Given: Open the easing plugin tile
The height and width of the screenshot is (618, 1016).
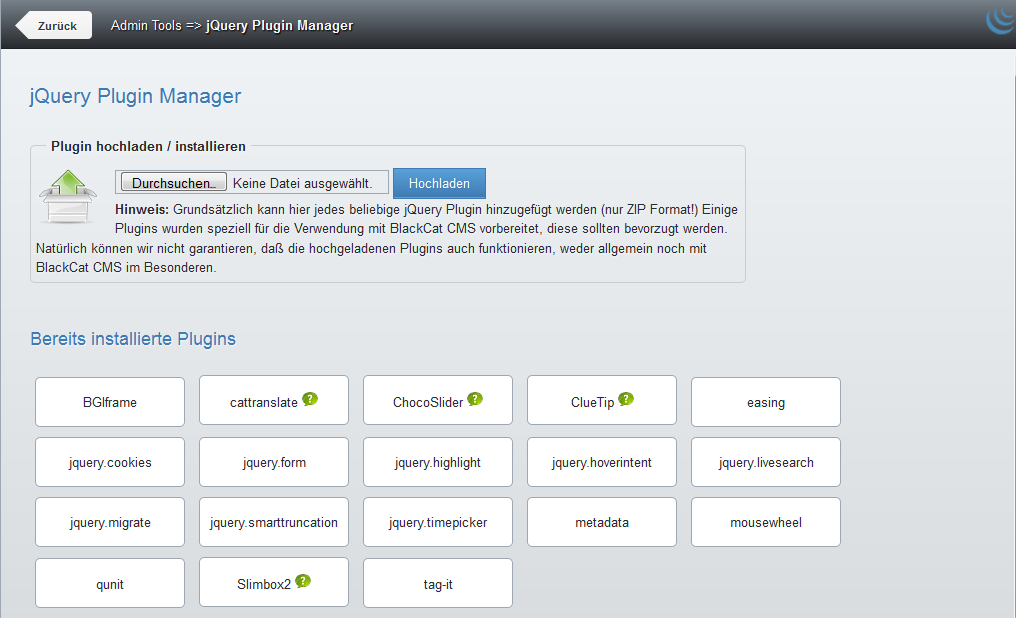Looking at the screenshot, I should (x=766, y=402).
